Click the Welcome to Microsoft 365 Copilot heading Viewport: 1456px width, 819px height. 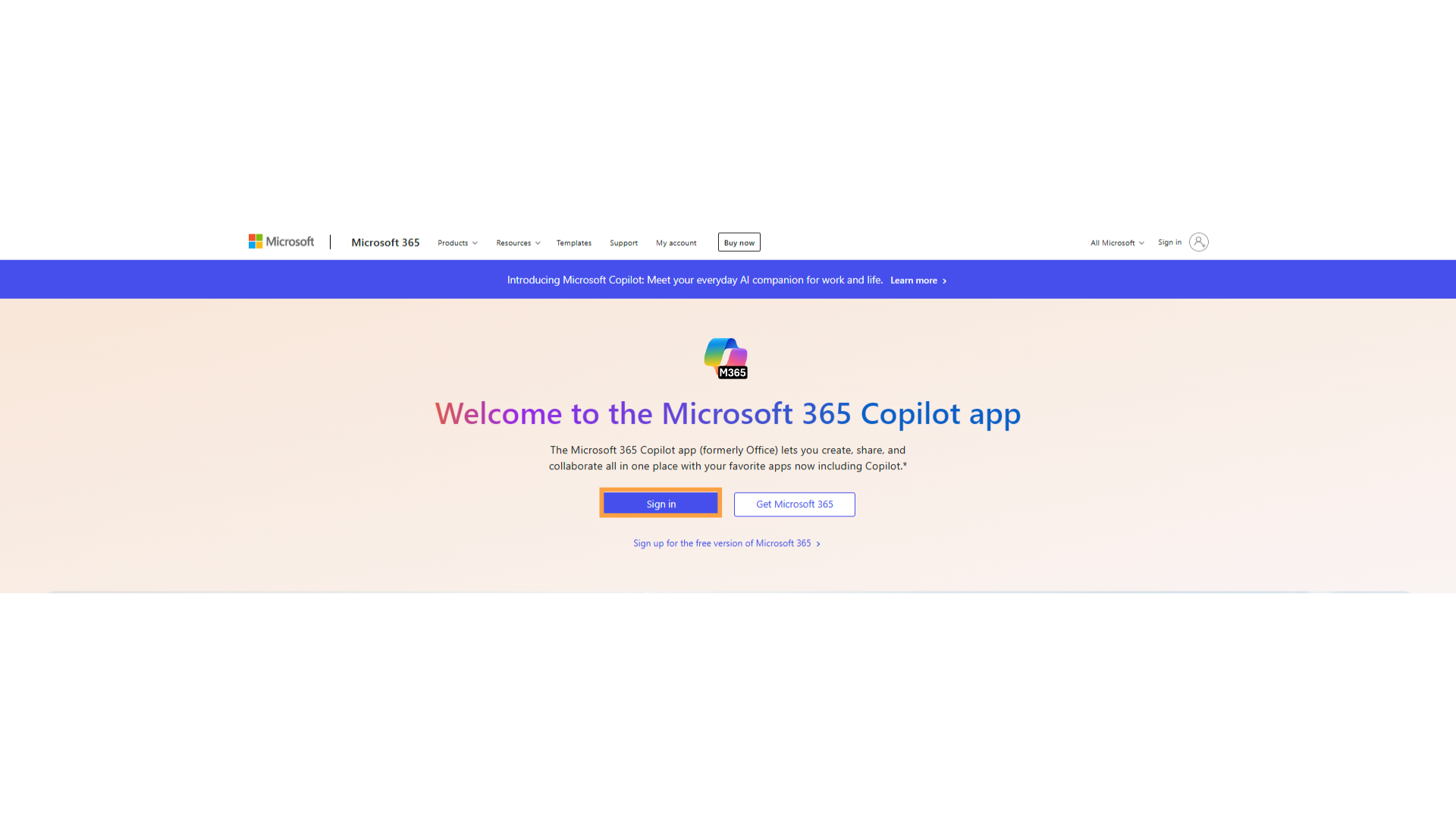728,414
